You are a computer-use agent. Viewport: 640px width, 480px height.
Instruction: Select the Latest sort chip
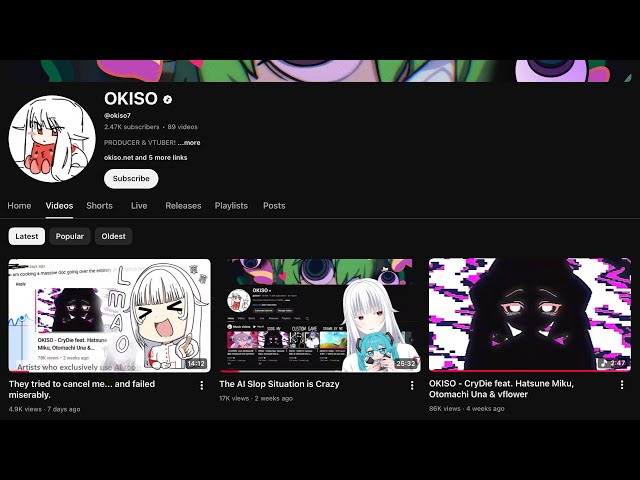[27, 236]
